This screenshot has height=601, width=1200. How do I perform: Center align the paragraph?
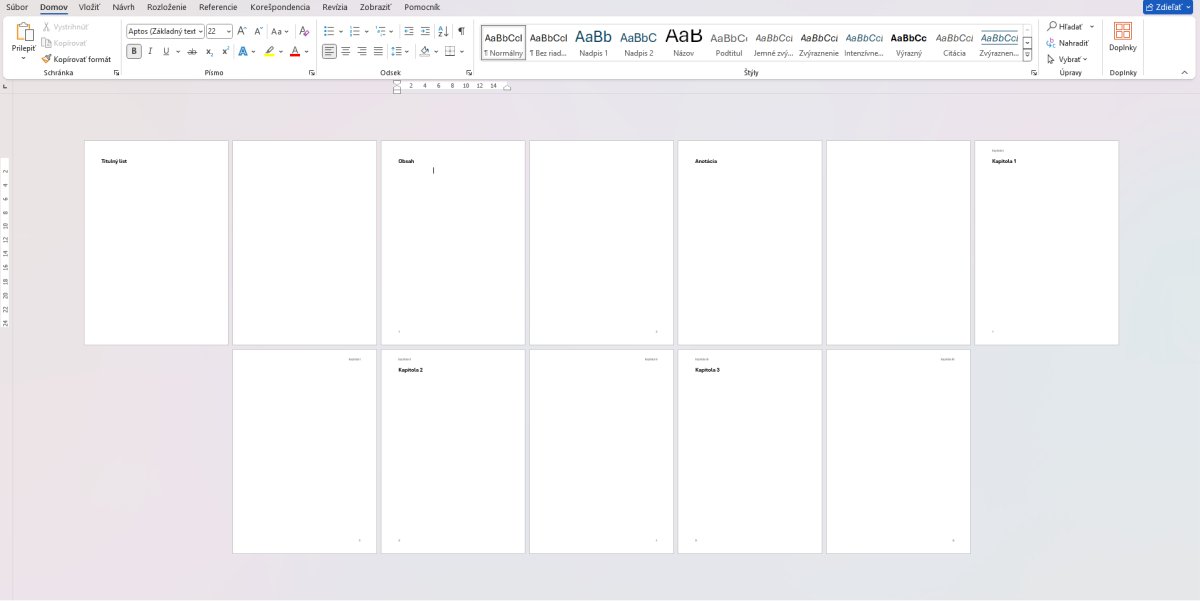click(346, 51)
